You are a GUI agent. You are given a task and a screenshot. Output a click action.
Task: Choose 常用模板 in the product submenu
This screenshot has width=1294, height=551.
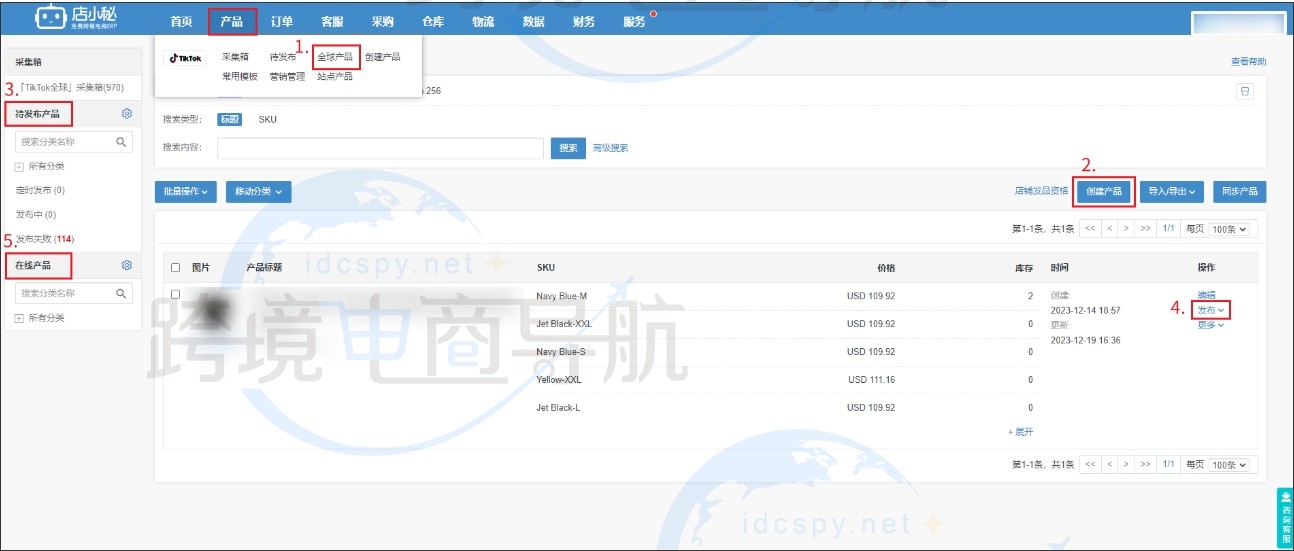(x=240, y=76)
